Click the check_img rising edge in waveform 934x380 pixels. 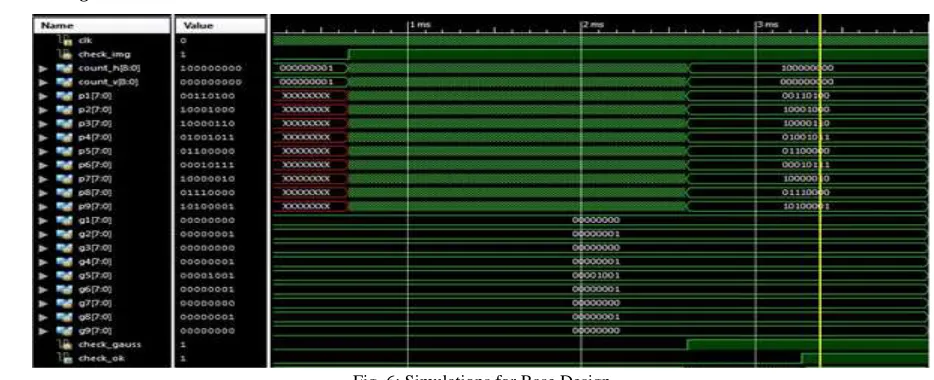pyautogui.click(x=348, y=54)
